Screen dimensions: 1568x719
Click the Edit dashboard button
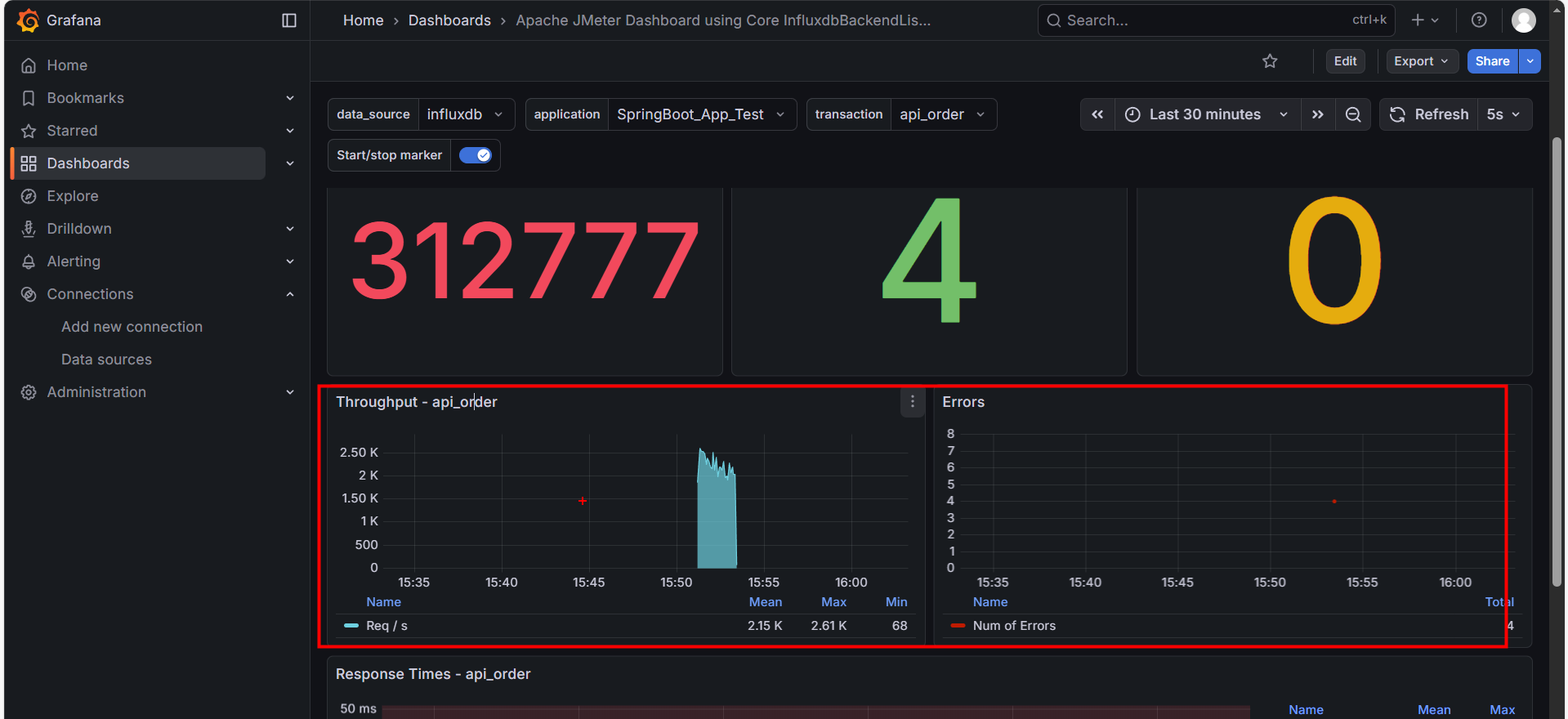[1345, 61]
